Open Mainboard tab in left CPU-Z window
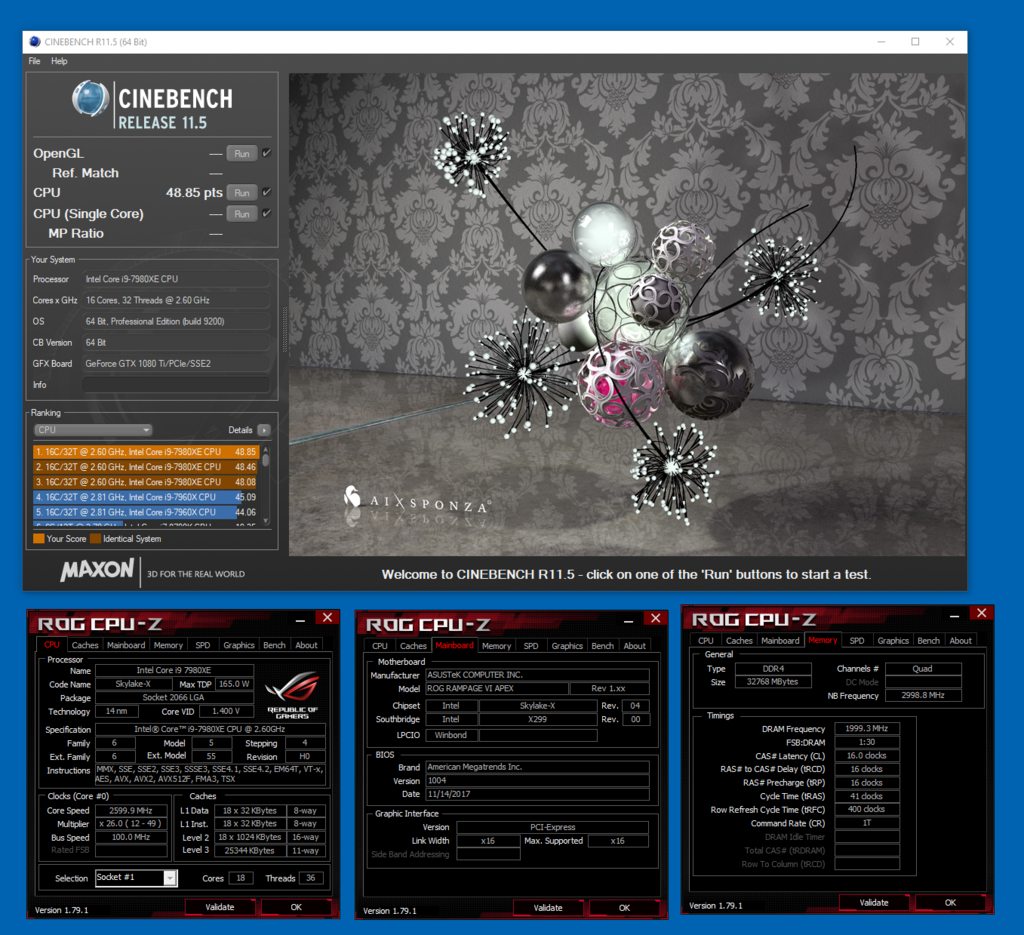1024x935 pixels. (126, 645)
